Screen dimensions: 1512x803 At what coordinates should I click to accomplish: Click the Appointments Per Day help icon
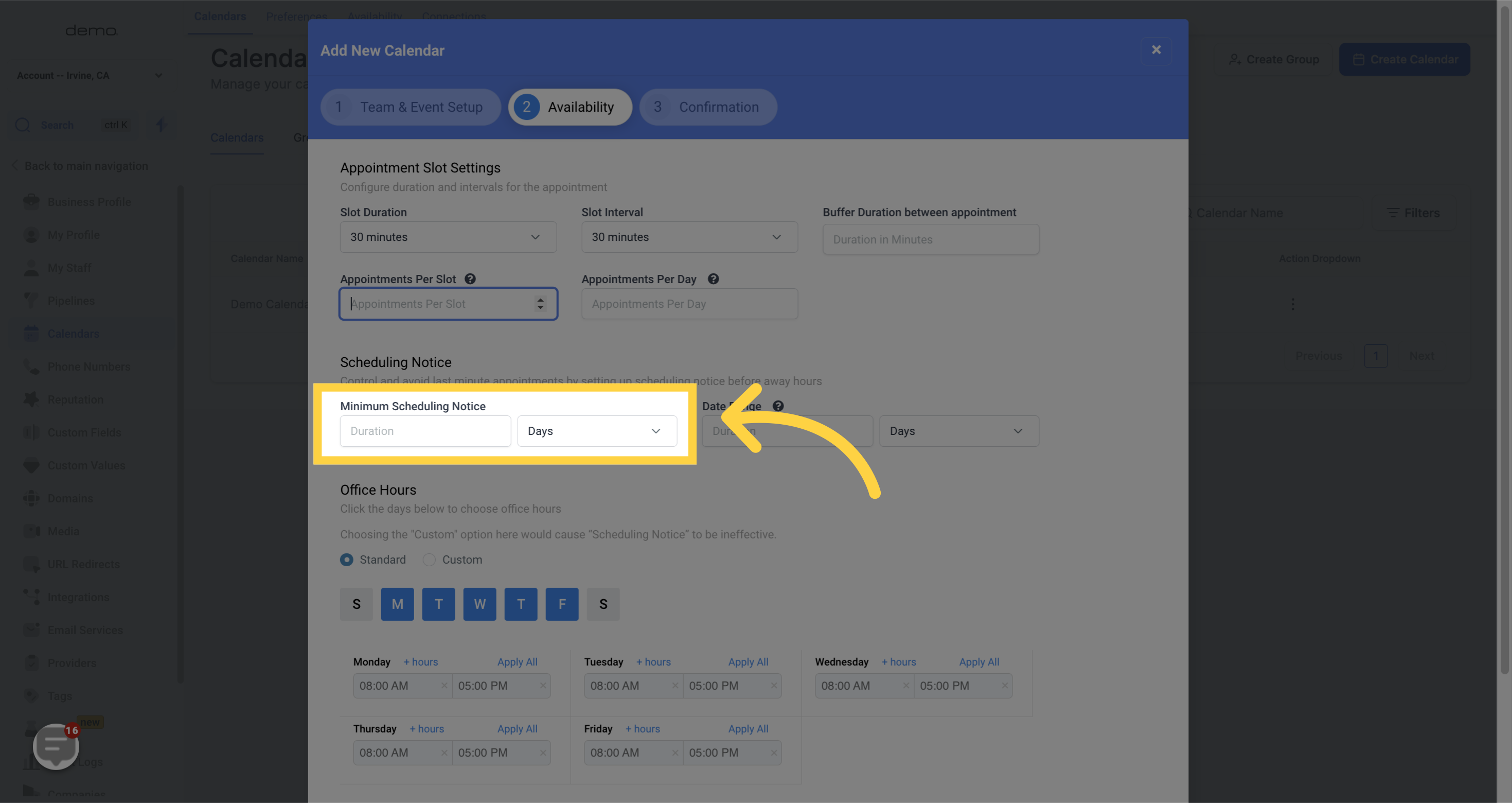point(713,279)
